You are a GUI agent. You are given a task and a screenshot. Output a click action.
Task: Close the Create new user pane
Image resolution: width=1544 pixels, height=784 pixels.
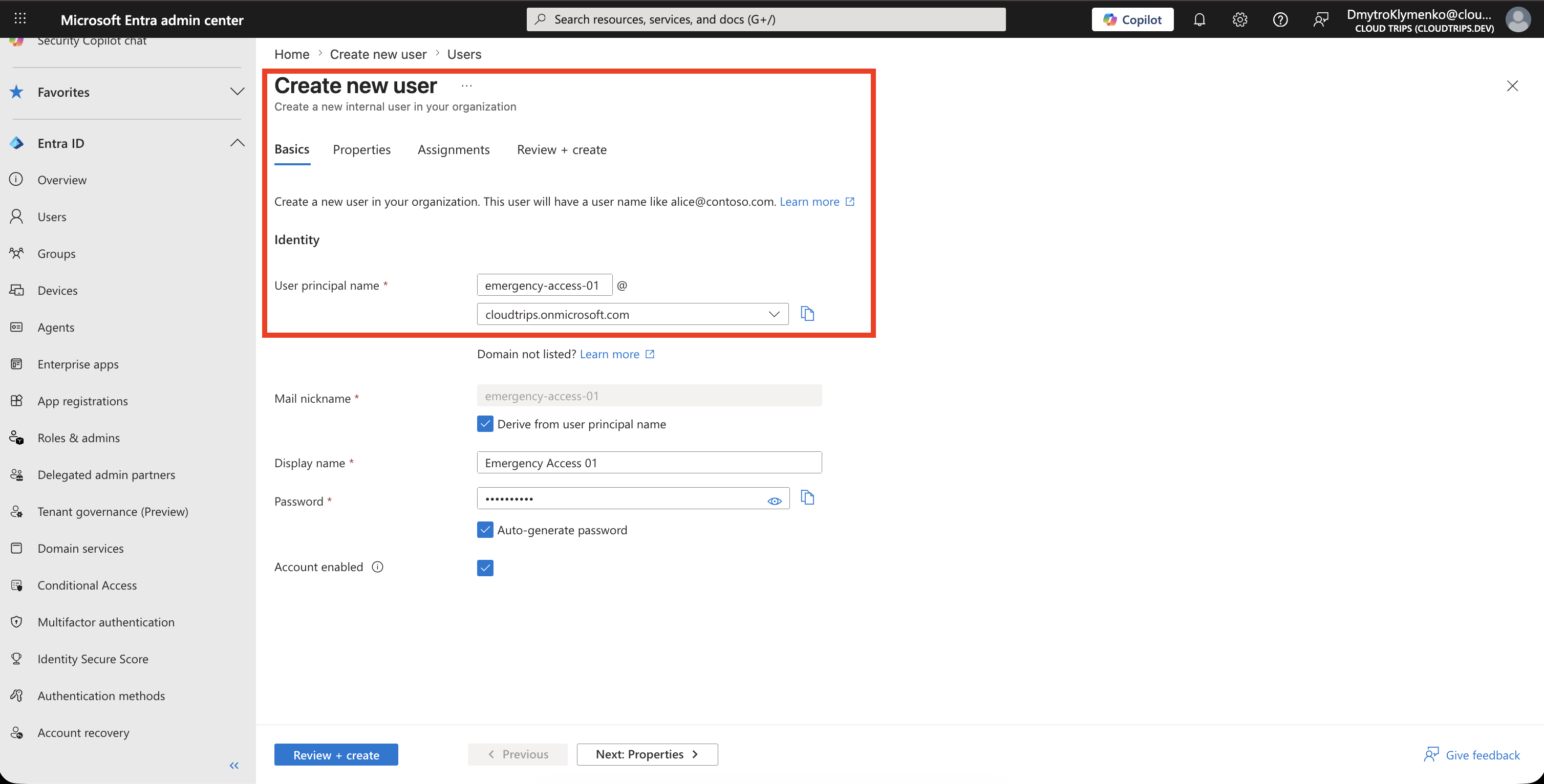pos(1512,85)
